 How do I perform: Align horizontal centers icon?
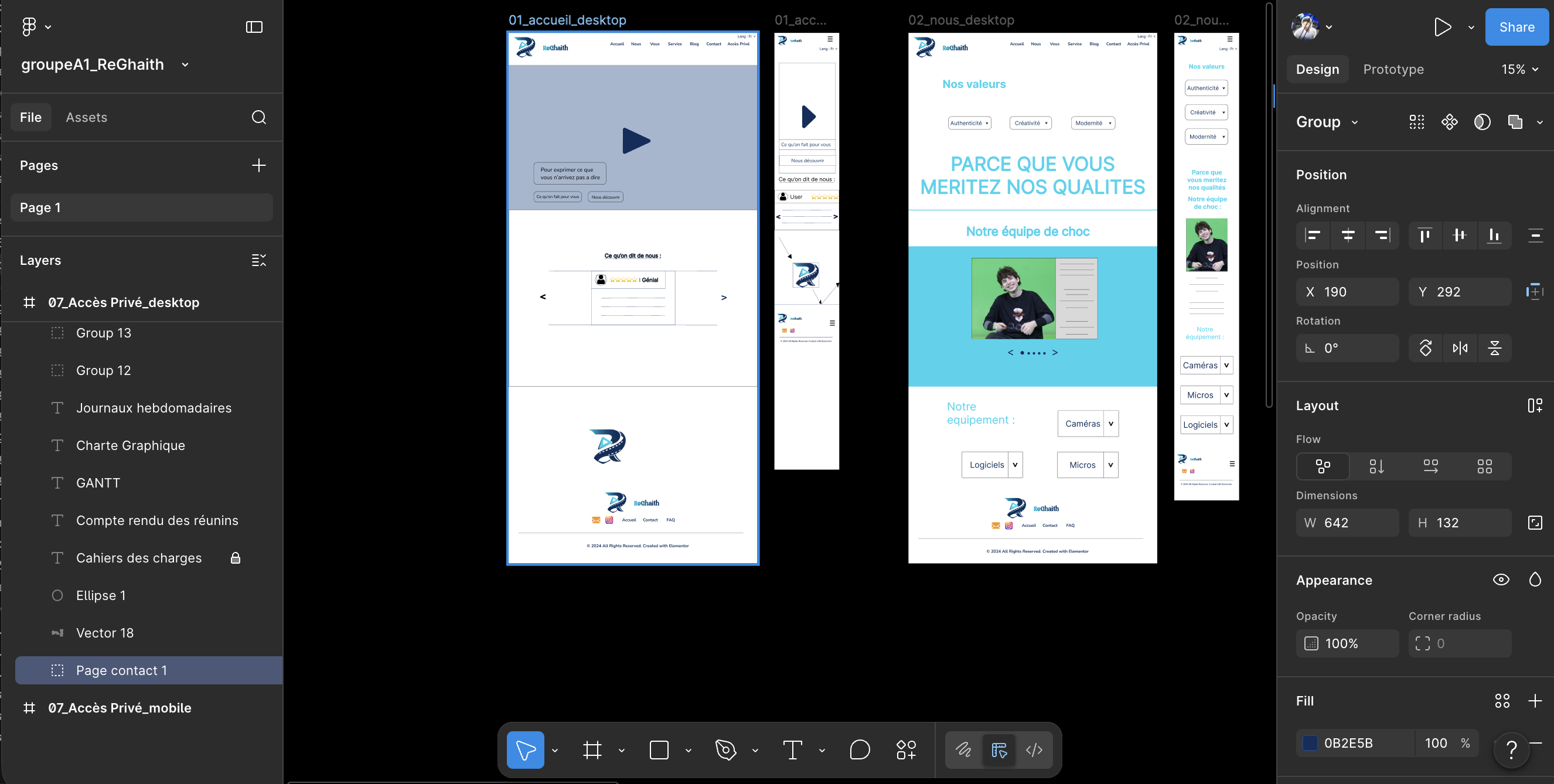(x=1348, y=235)
